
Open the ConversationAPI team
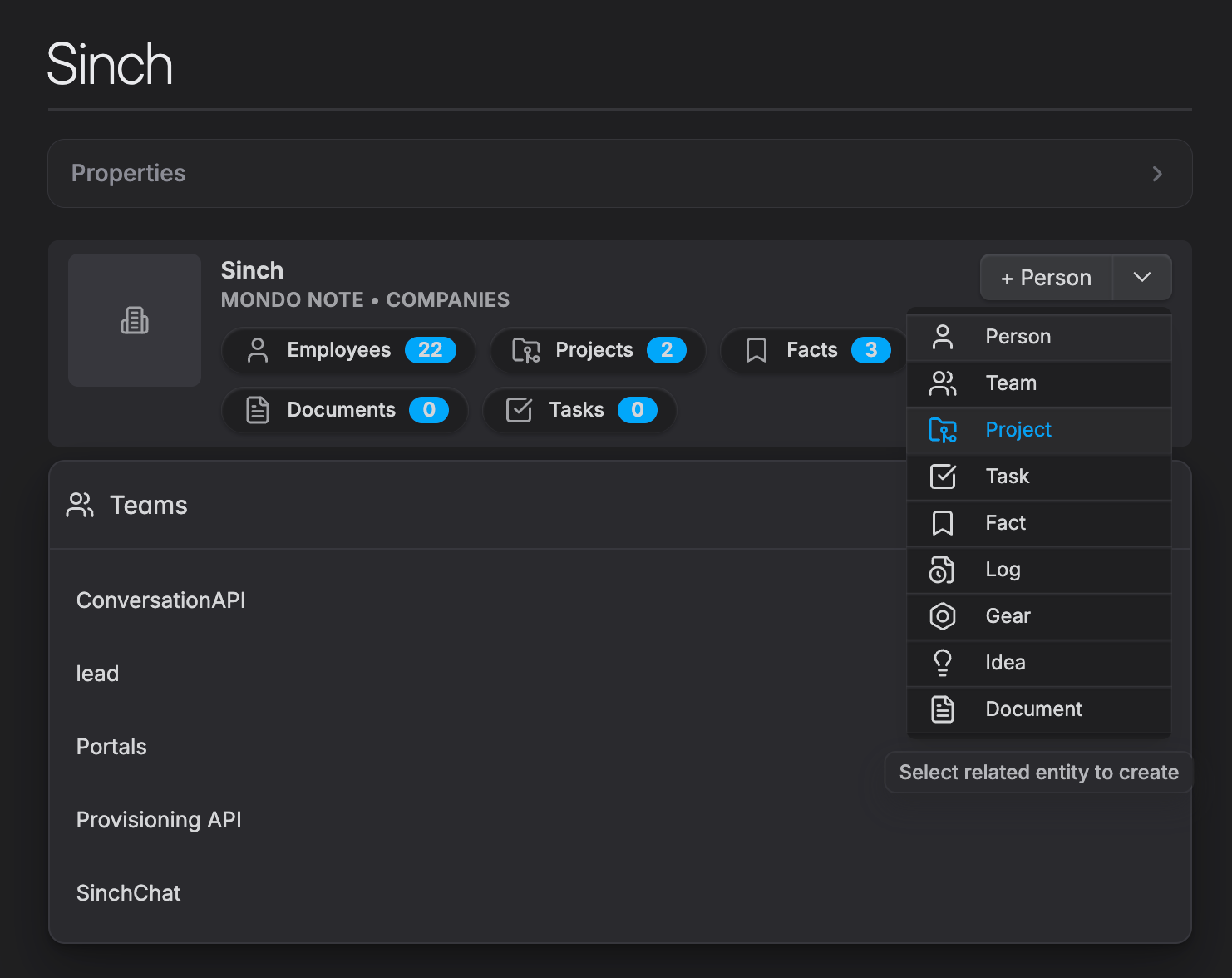pyautogui.click(x=161, y=600)
